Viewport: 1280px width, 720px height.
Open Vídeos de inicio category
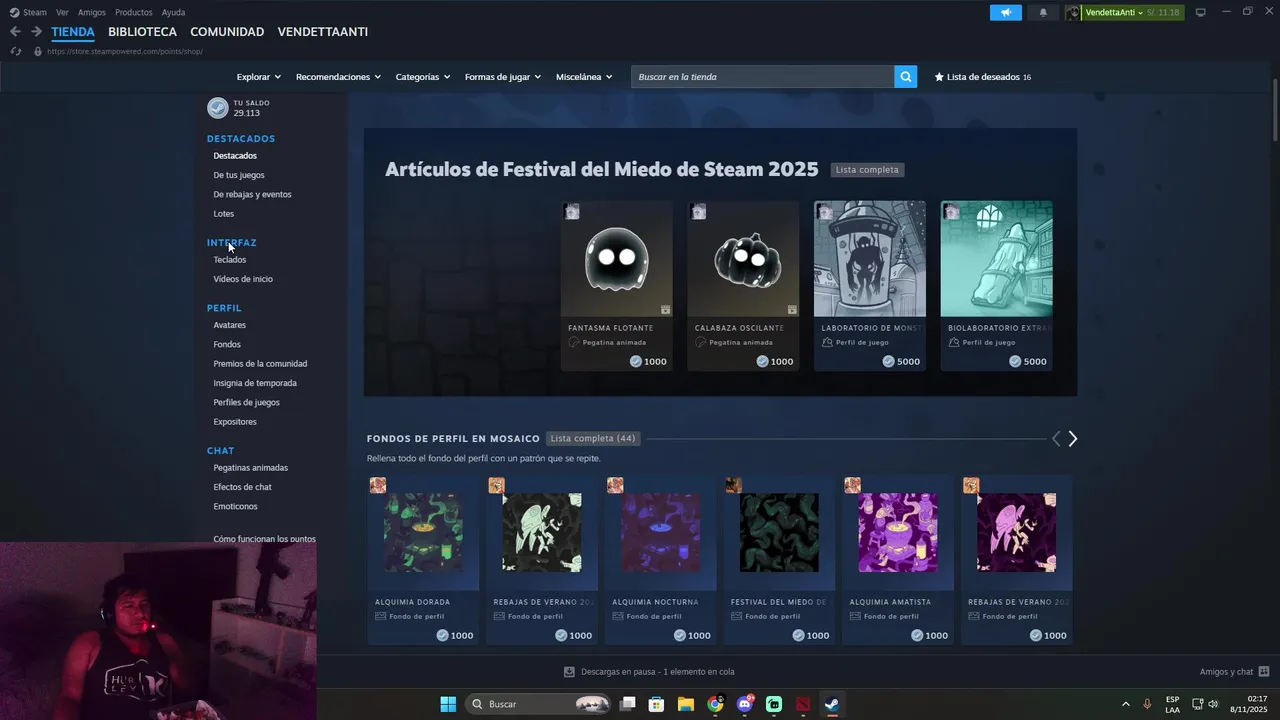click(x=243, y=279)
